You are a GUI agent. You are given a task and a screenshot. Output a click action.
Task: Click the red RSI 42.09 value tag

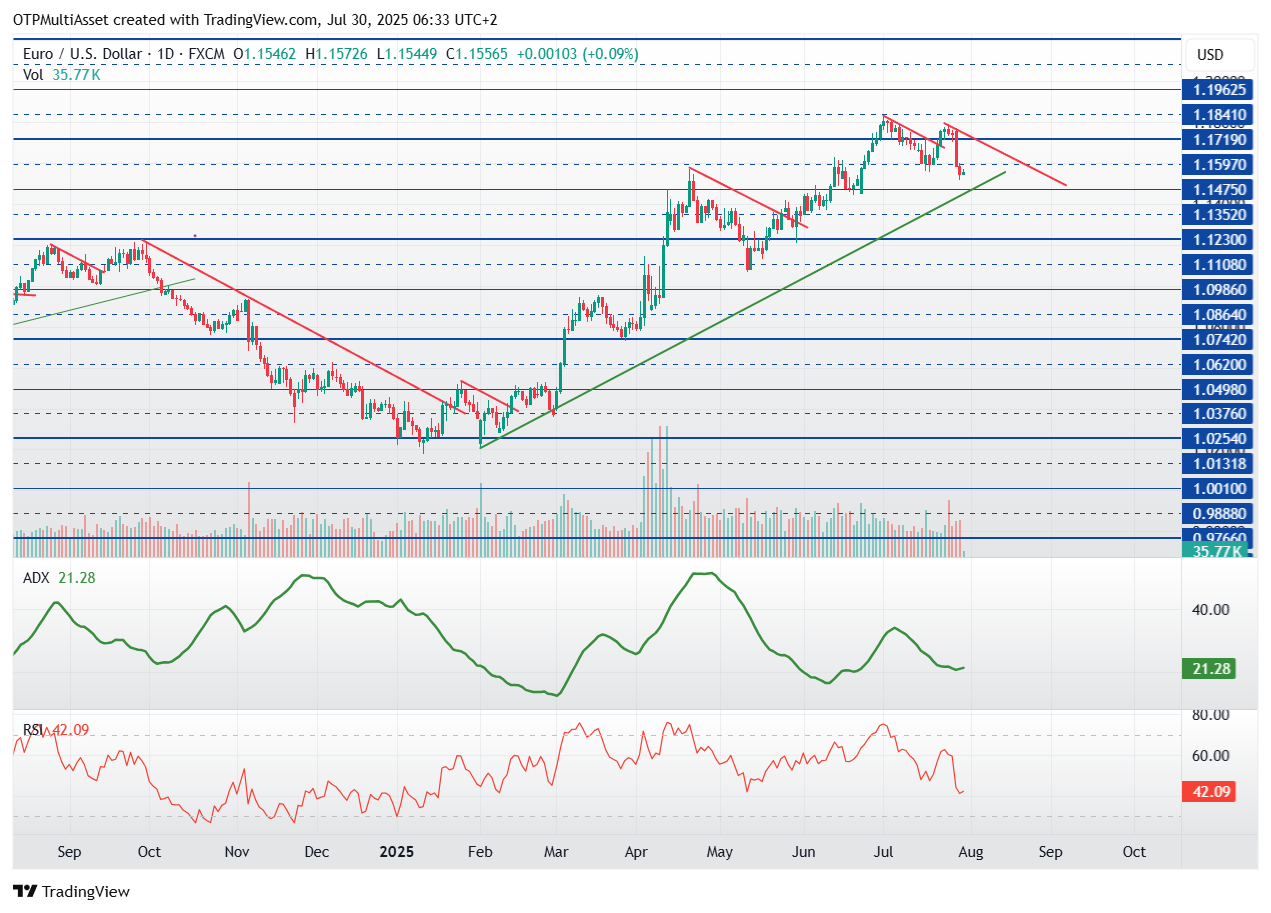pos(1210,792)
